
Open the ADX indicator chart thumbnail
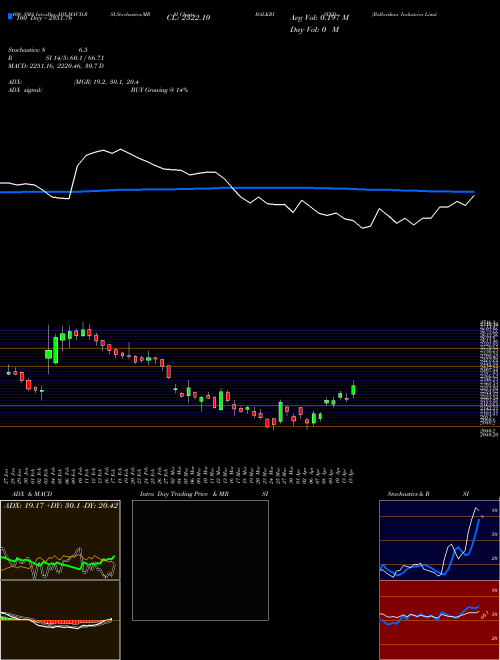pyautogui.click(x=60, y=540)
